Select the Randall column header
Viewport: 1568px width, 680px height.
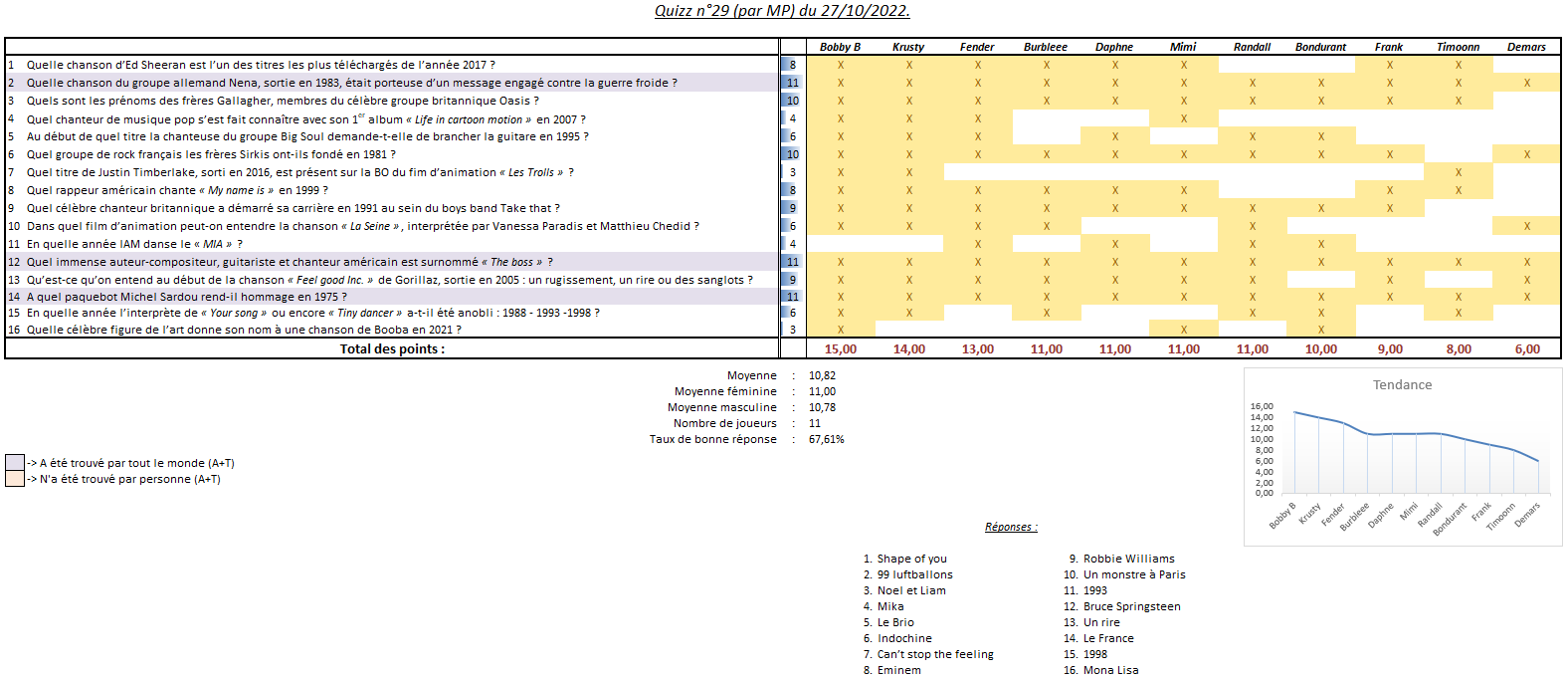(1252, 47)
